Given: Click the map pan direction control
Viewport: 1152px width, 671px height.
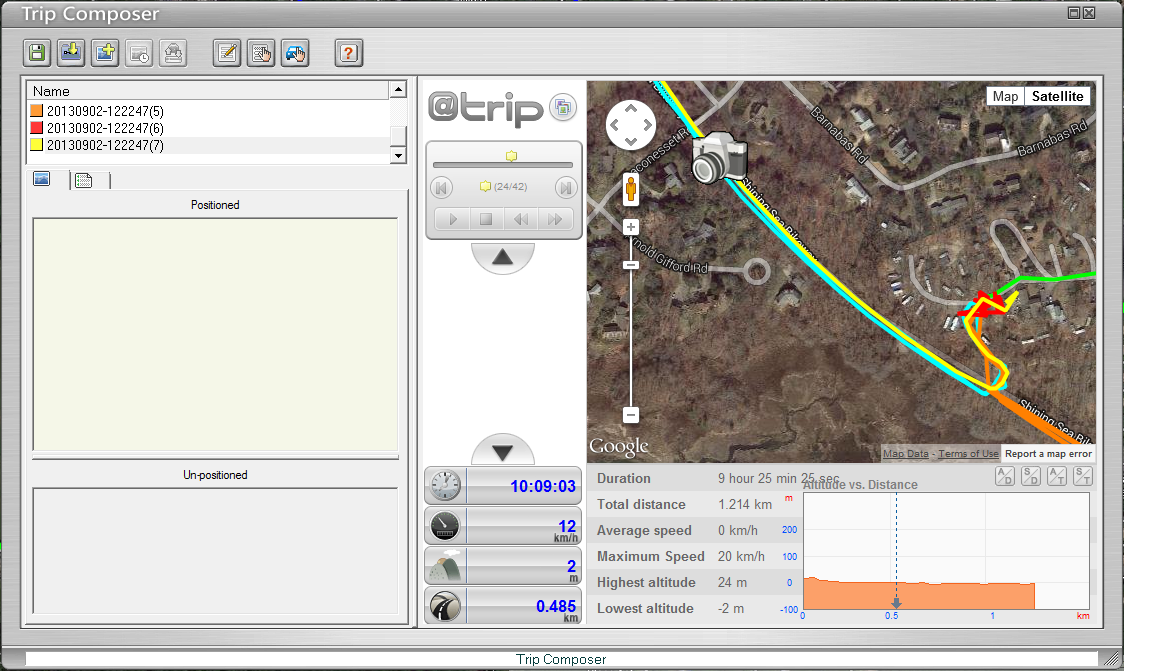Looking at the screenshot, I should click(x=630, y=126).
